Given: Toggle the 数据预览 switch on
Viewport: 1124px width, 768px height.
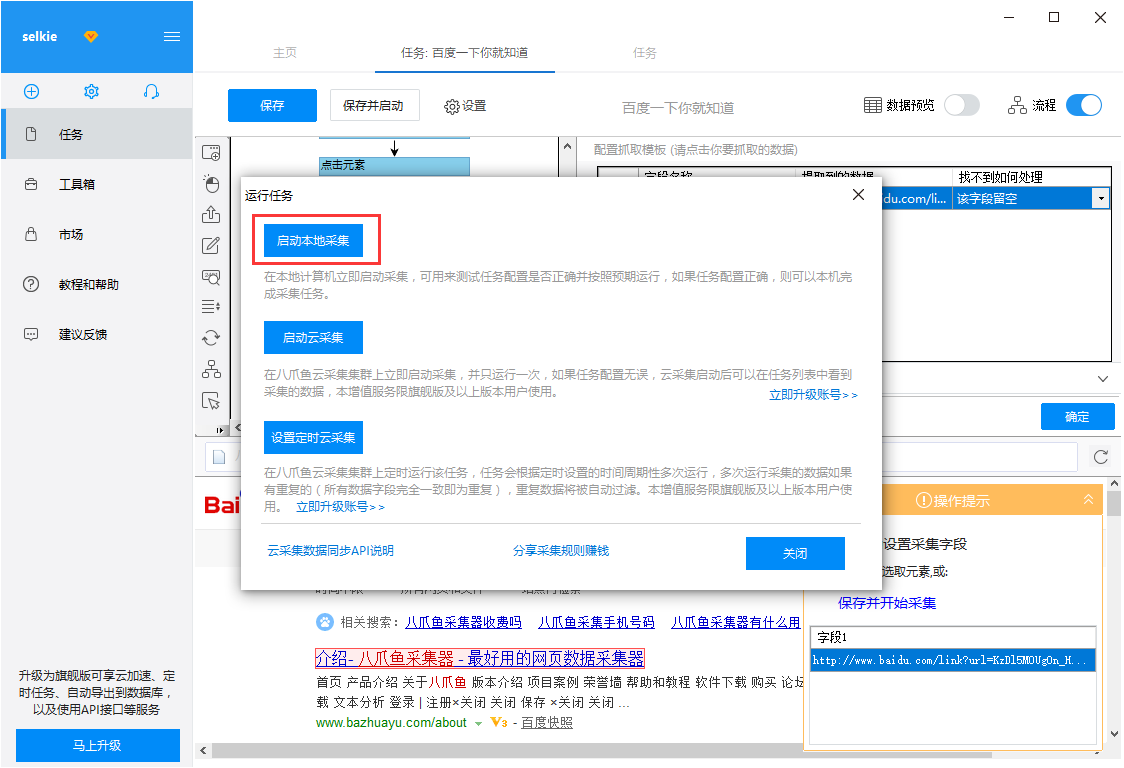Looking at the screenshot, I should click(962, 105).
